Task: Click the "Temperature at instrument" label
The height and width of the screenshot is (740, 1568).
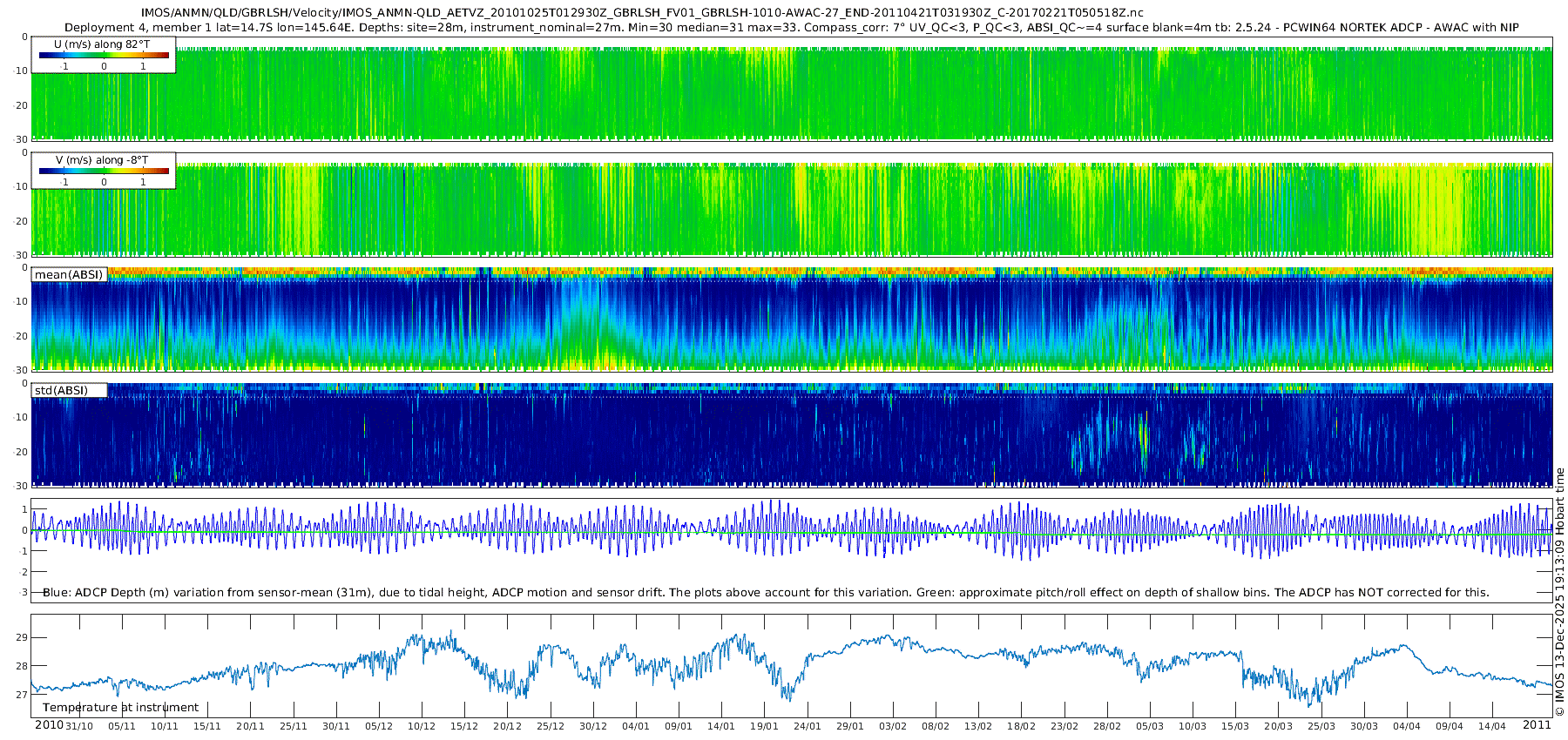Action: click(120, 708)
